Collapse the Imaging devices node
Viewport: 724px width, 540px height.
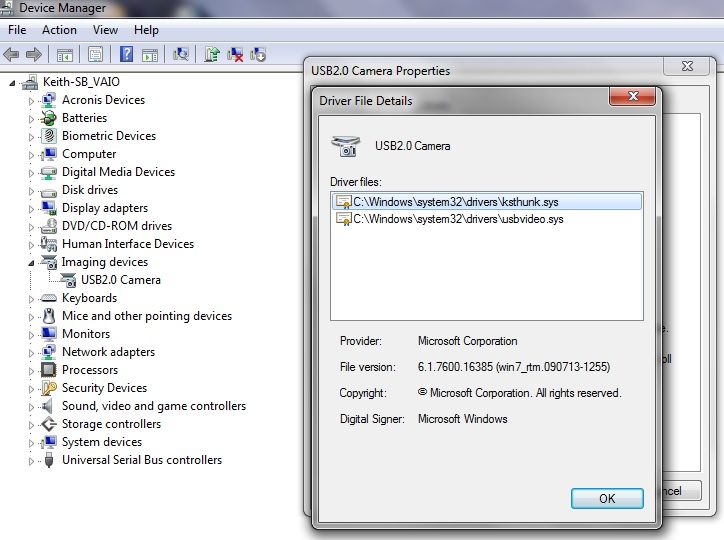[31, 262]
